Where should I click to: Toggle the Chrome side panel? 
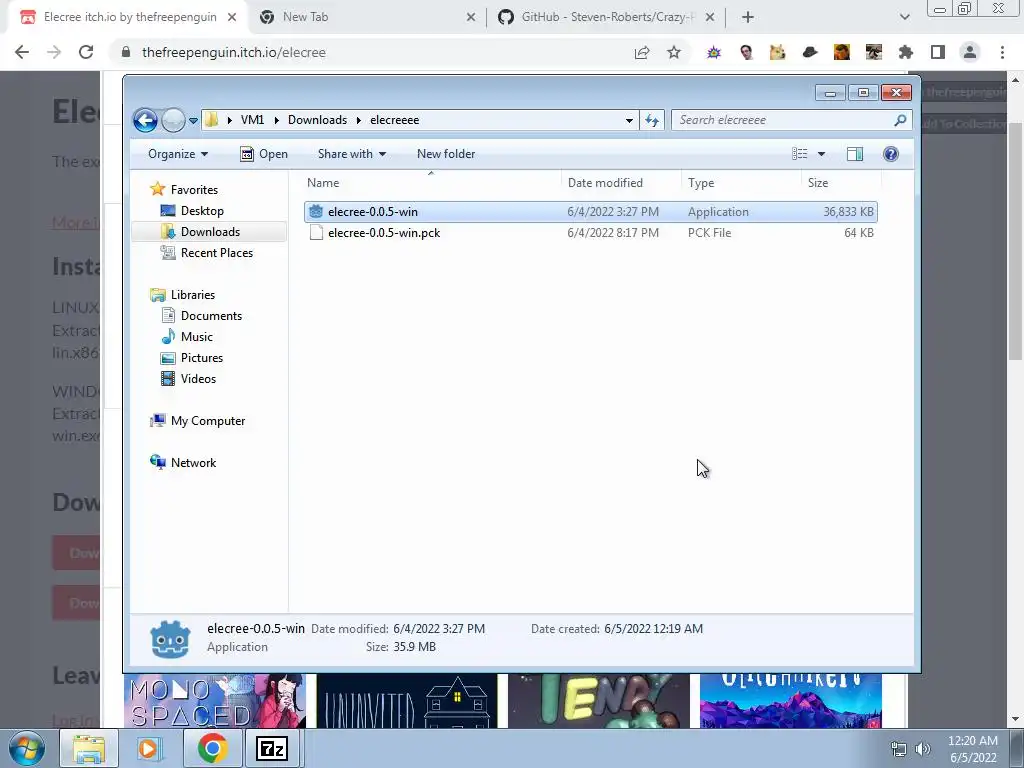pyautogui.click(x=938, y=52)
